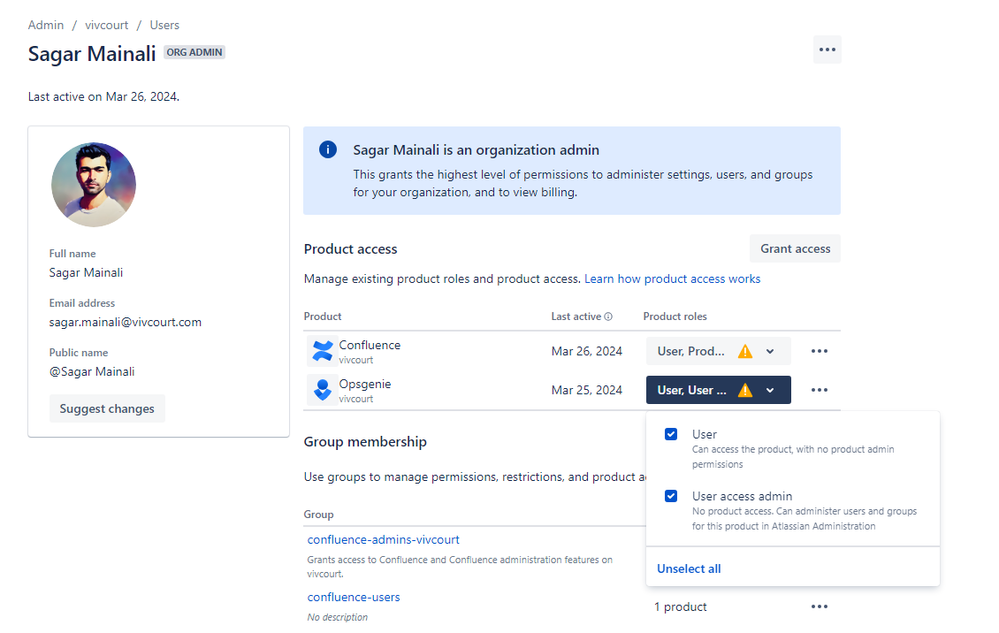The image size is (999, 633).
Task: Click the Mar 25, 2024 Opsgenie date
Action: point(587,390)
